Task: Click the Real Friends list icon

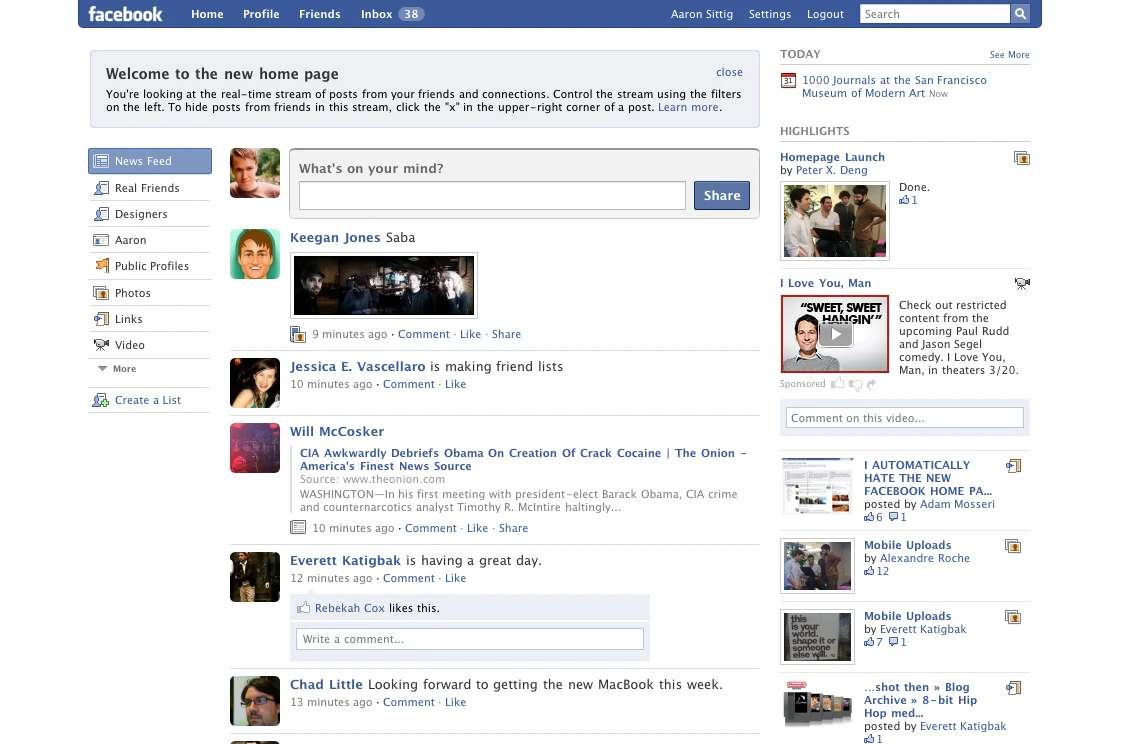Action: (101, 188)
